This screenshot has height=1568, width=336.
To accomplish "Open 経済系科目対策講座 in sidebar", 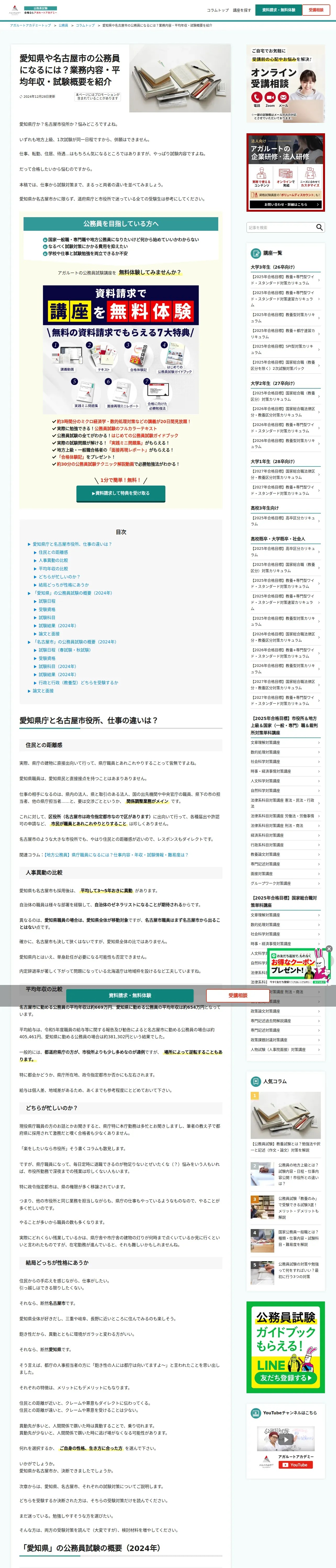I will tap(285, 835).
